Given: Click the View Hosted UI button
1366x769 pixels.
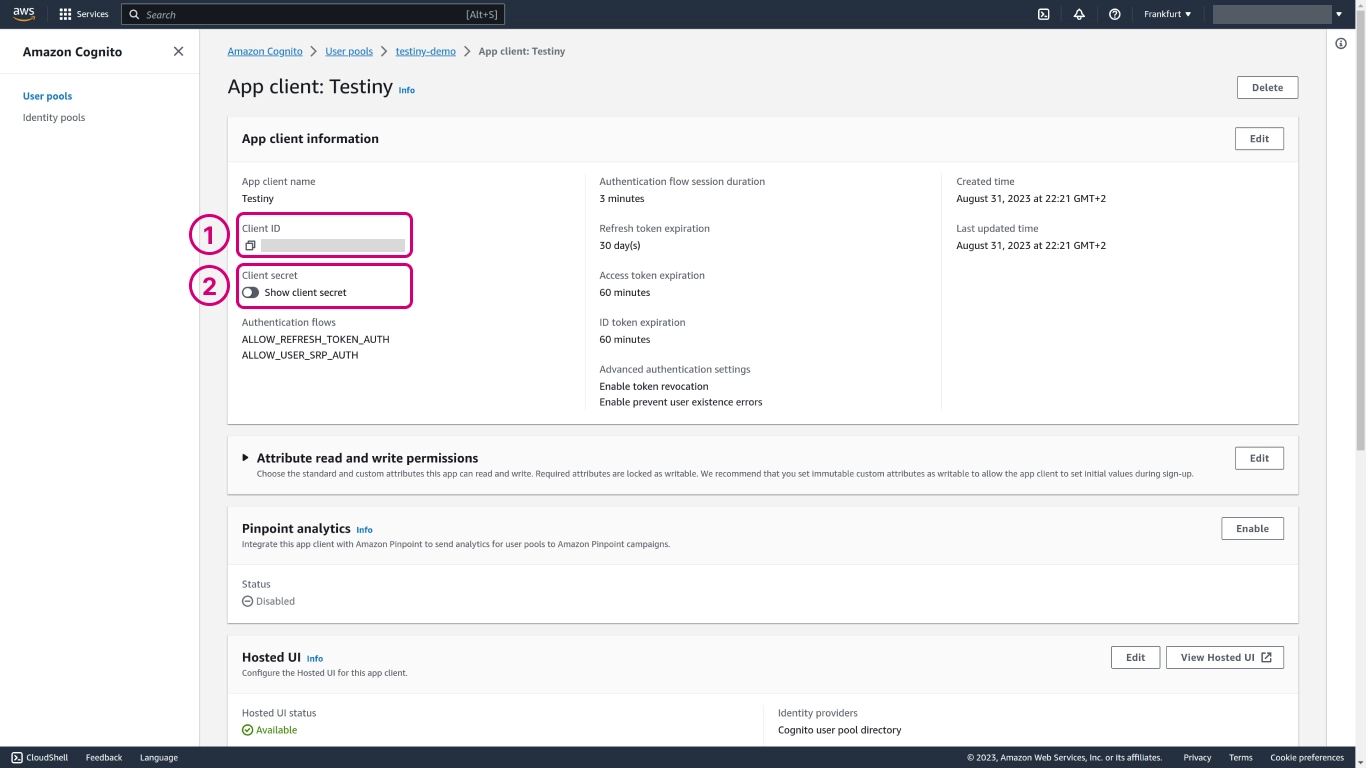Looking at the screenshot, I should tap(1224, 658).
